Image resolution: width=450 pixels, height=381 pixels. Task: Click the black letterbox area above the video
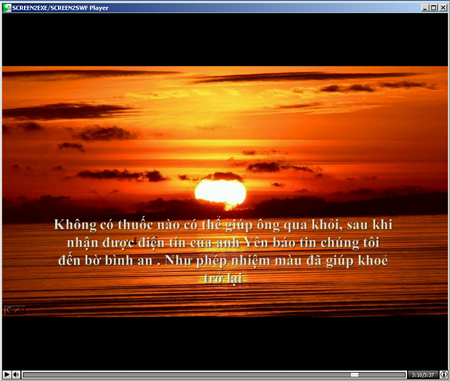(225, 39)
